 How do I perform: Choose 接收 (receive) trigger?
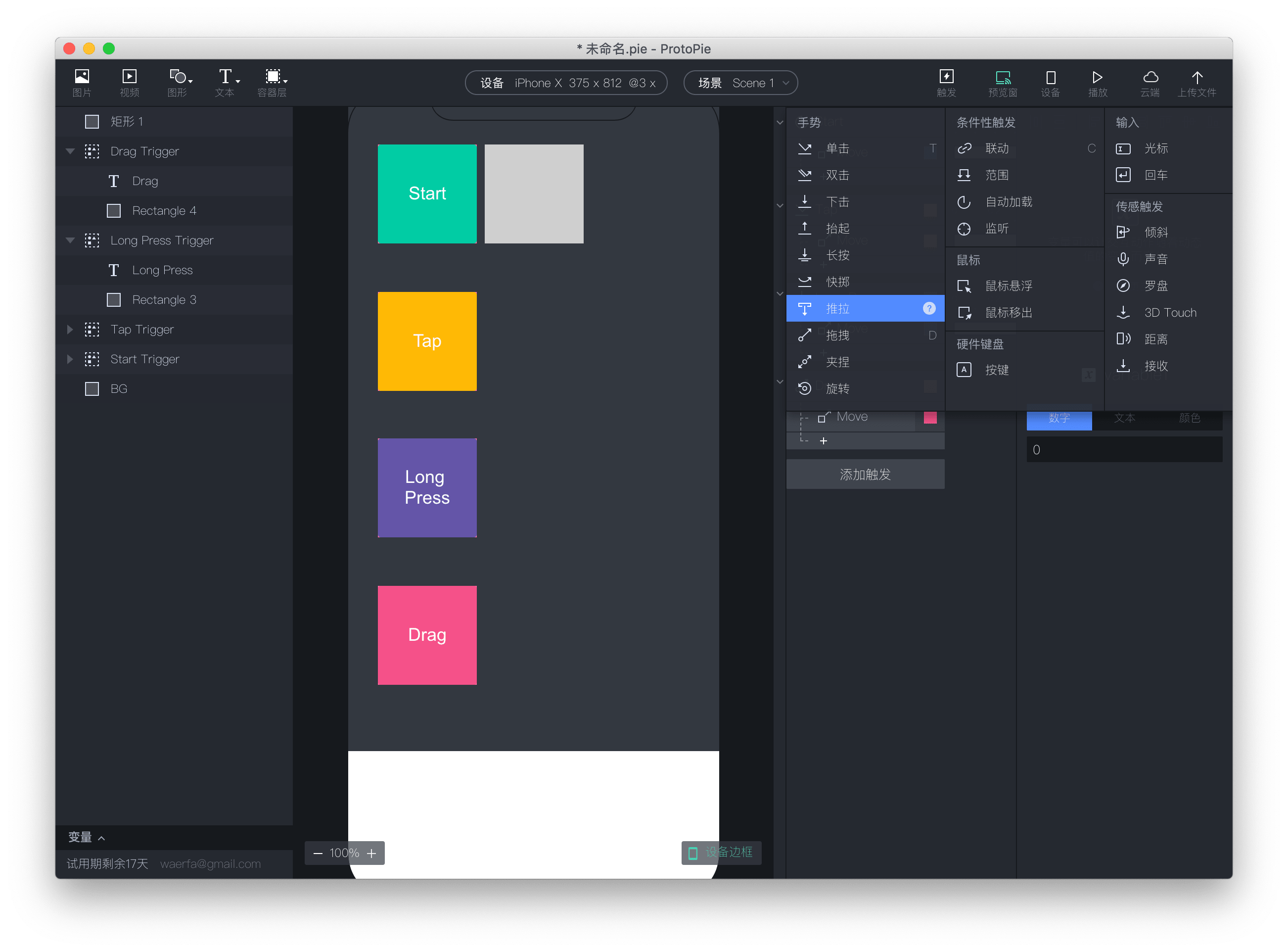(x=1169, y=367)
